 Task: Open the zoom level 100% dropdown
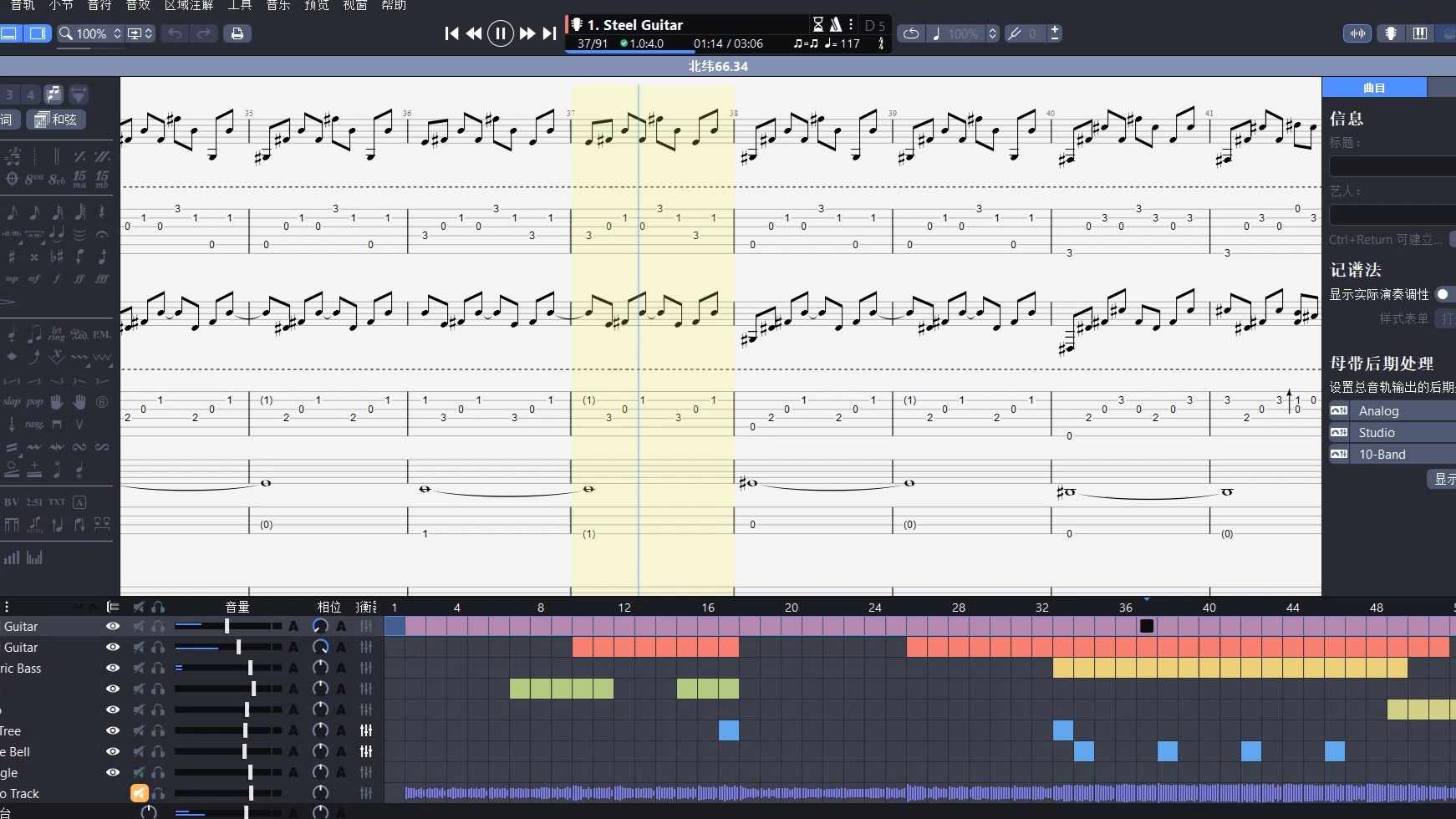pos(99,33)
